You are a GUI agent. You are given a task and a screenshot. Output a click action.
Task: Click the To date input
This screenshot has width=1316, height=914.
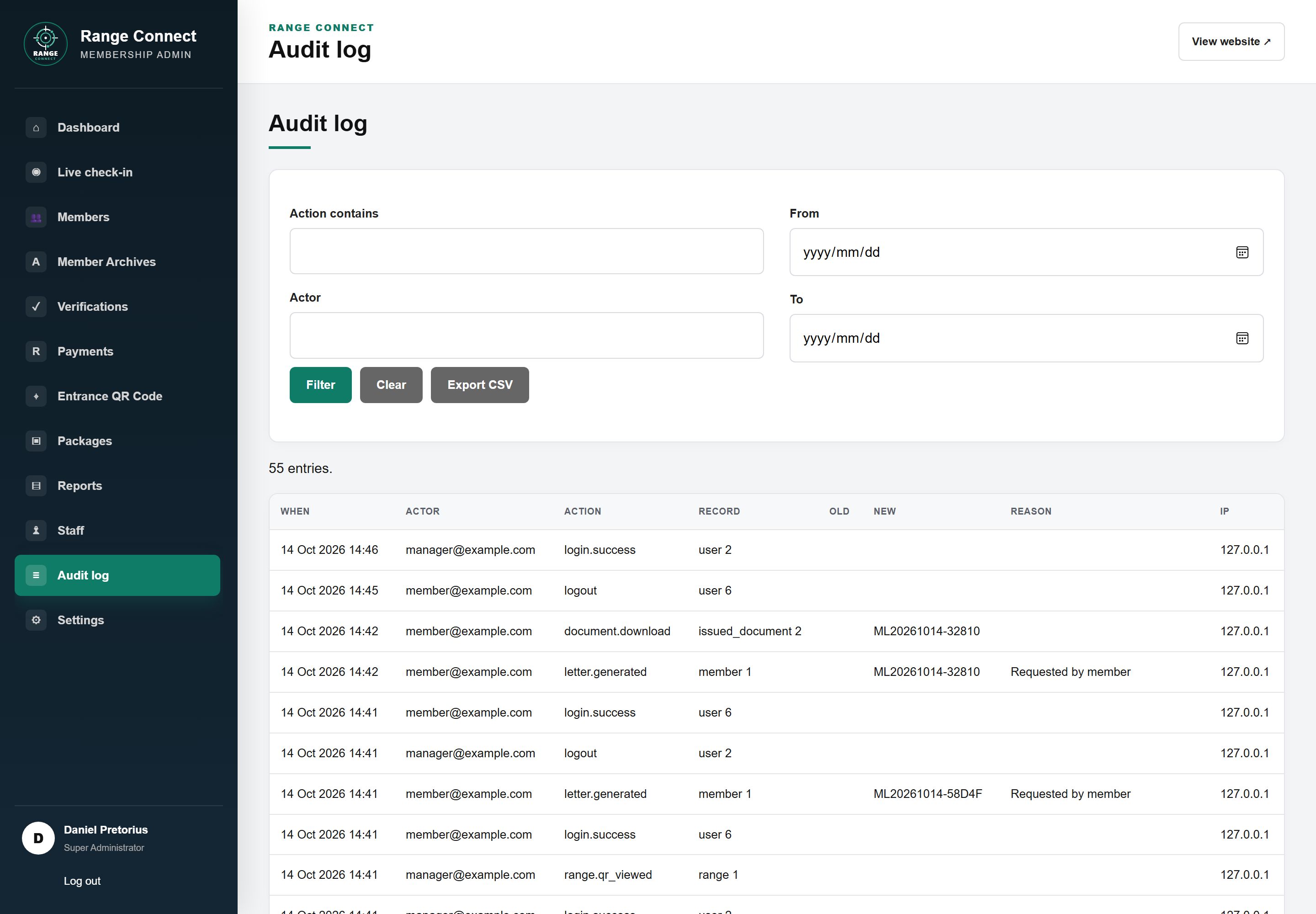point(1026,339)
